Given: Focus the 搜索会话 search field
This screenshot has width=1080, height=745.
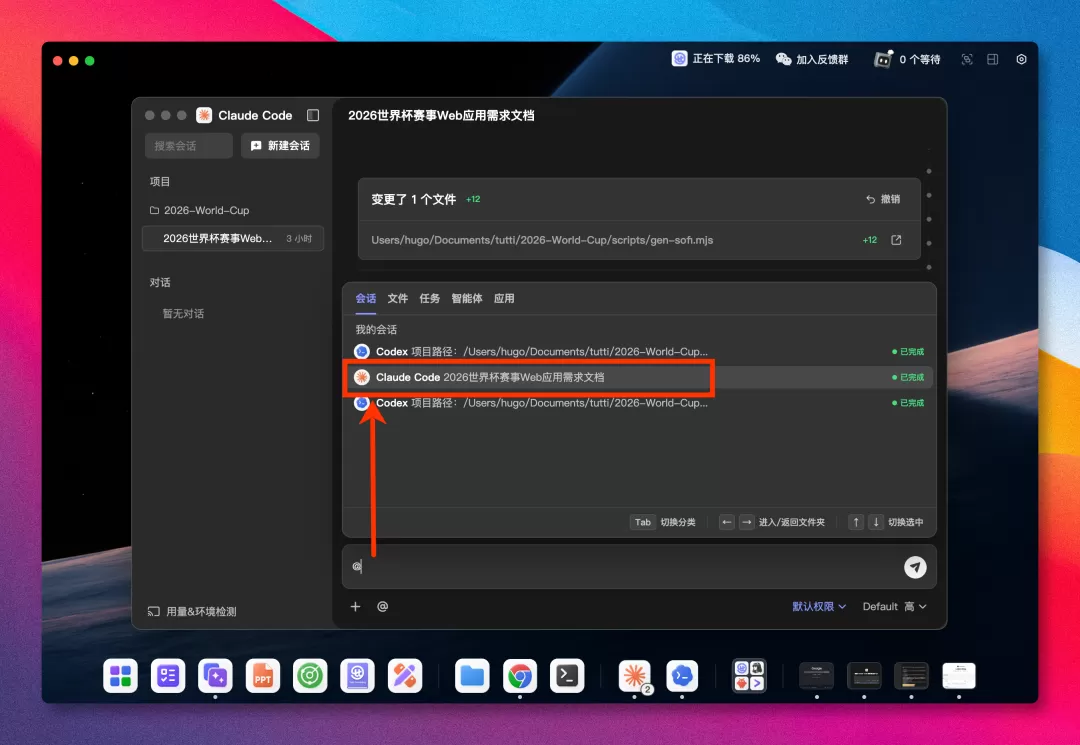Looking at the screenshot, I should point(189,146).
